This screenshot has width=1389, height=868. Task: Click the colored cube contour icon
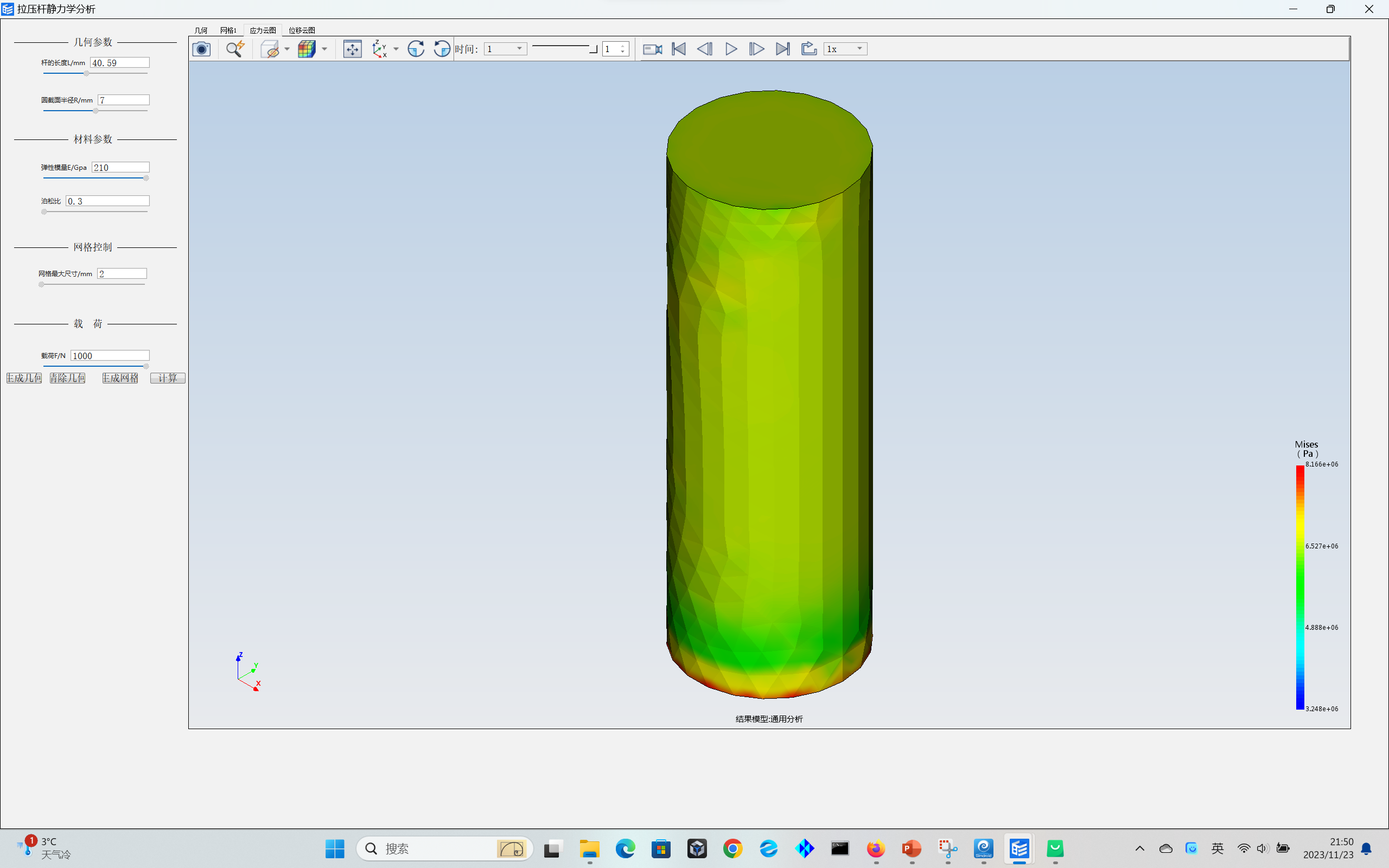tap(307, 49)
